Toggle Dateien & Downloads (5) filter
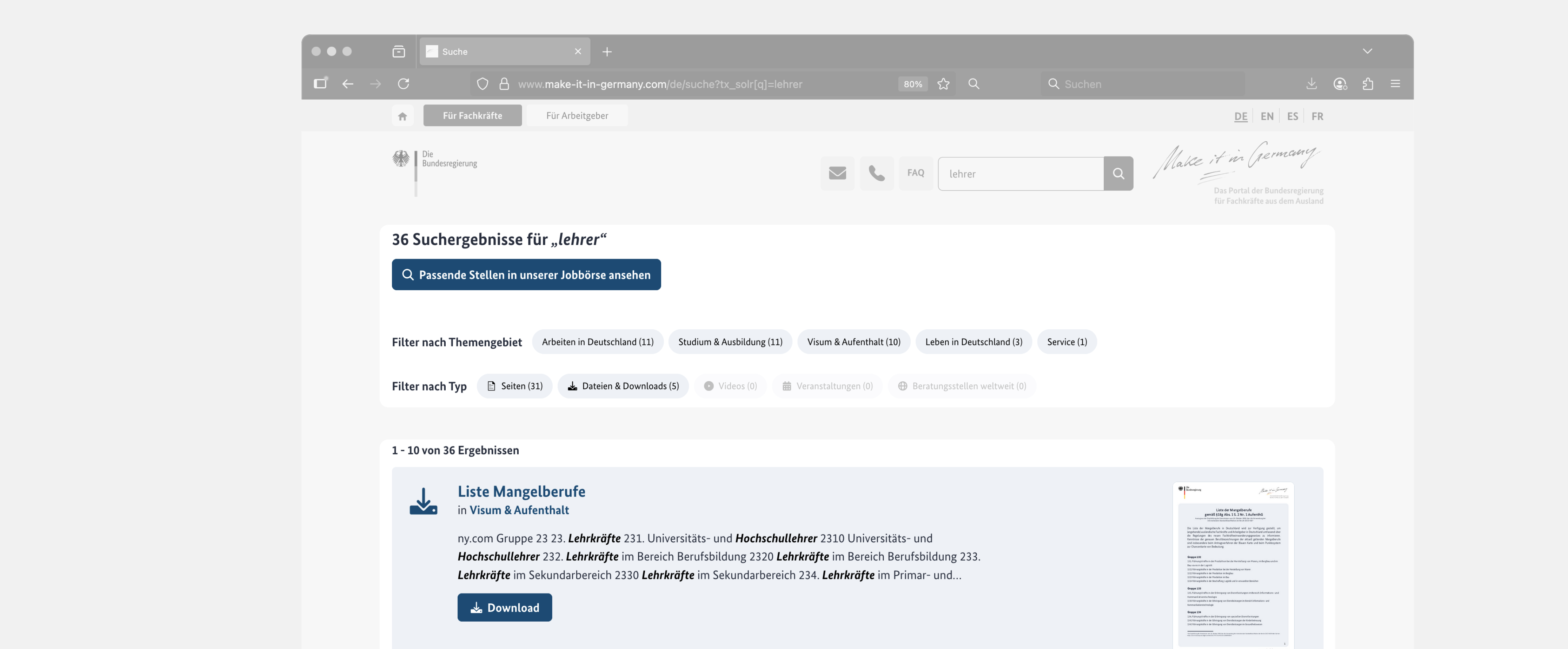Image resolution: width=1568 pixels, height=649 pixels. coord(623,386)
